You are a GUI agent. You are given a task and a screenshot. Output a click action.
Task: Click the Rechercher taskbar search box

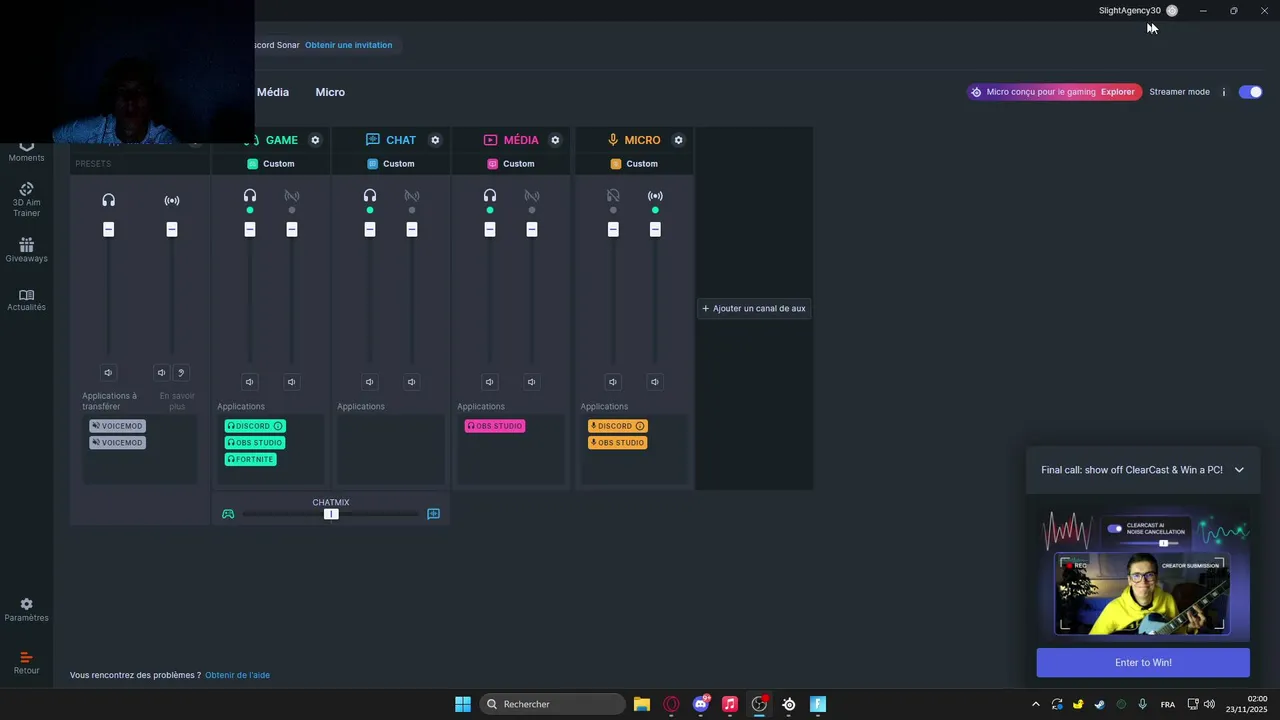click(552, 704)
